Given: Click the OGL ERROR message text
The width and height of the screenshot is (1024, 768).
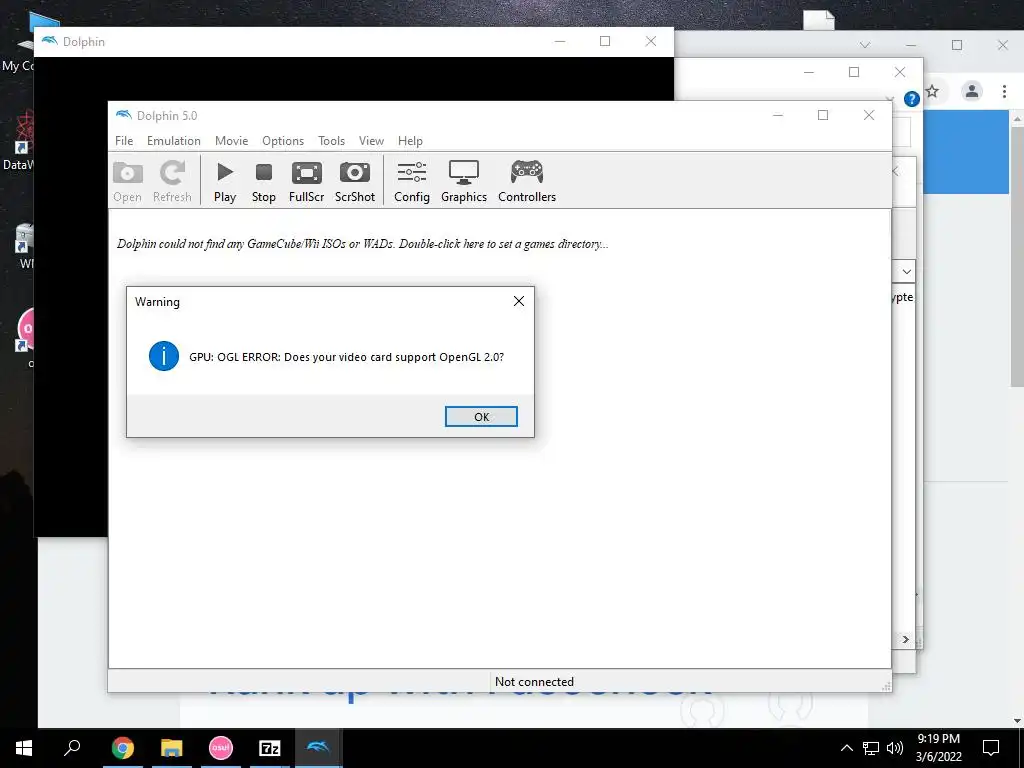Looking at the screenshot, I should (x=346, y=357).
